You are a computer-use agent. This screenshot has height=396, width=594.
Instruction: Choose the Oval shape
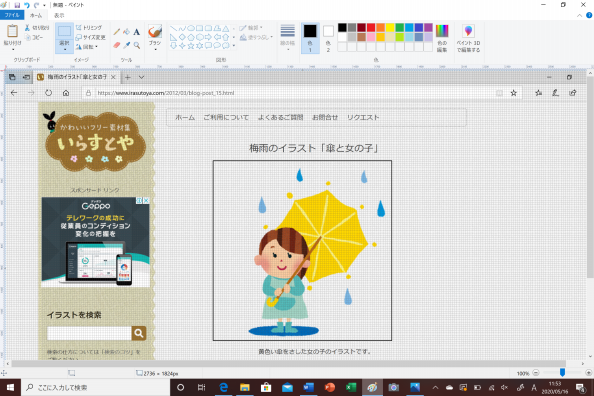coord(191,28)
